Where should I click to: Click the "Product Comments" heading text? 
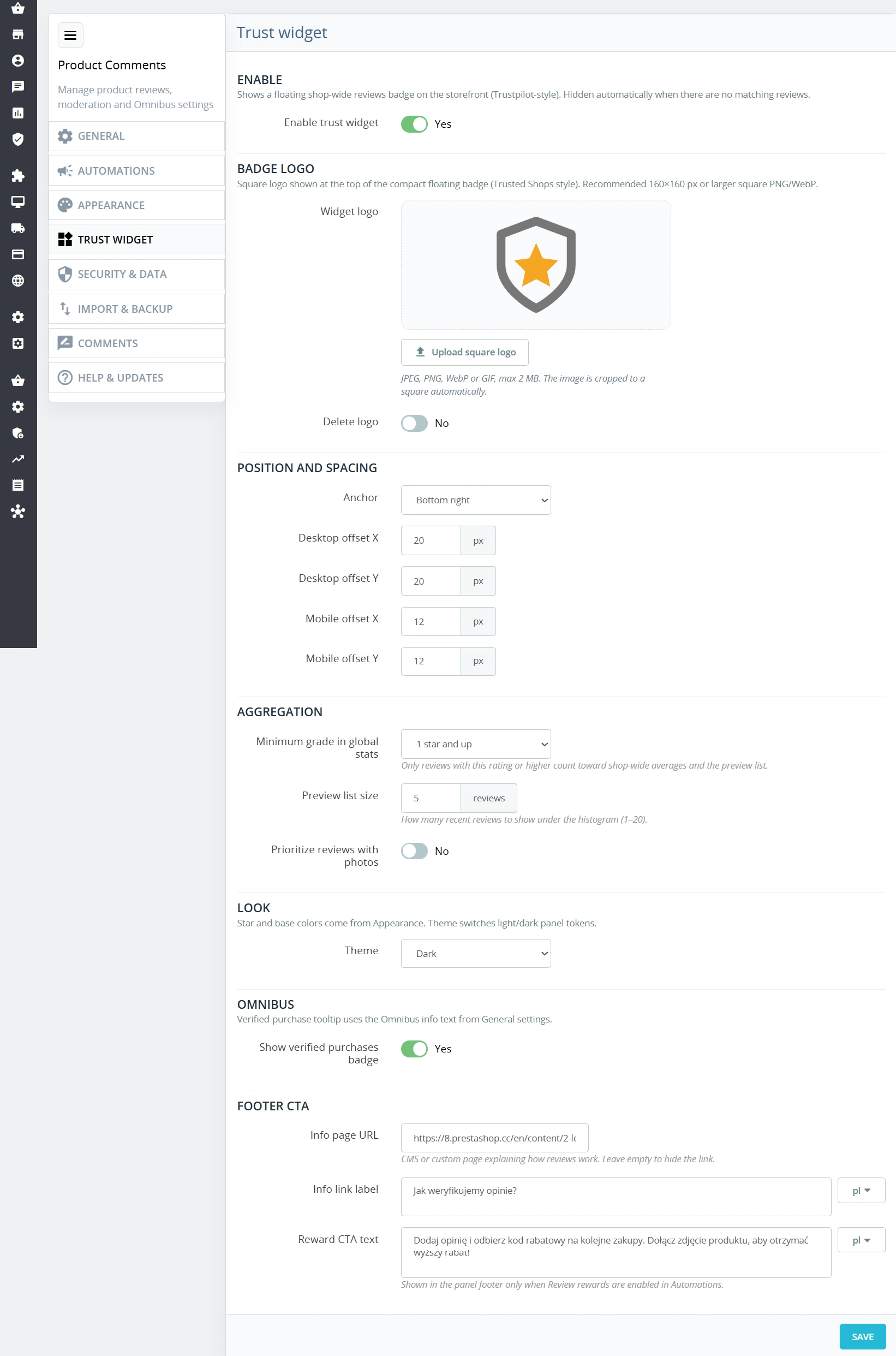tap(112, 65)
